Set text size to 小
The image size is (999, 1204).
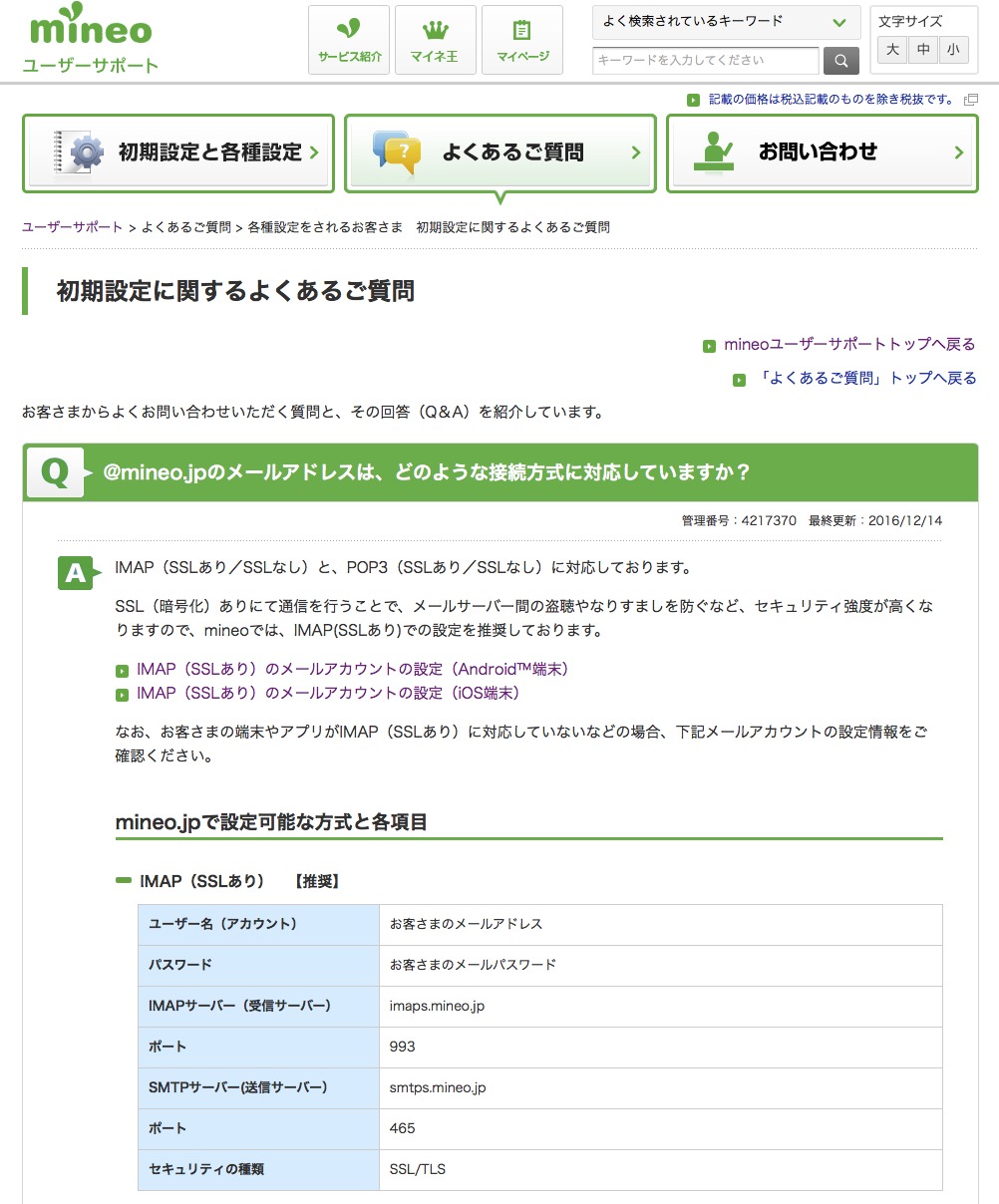click(x=954, y=49)
